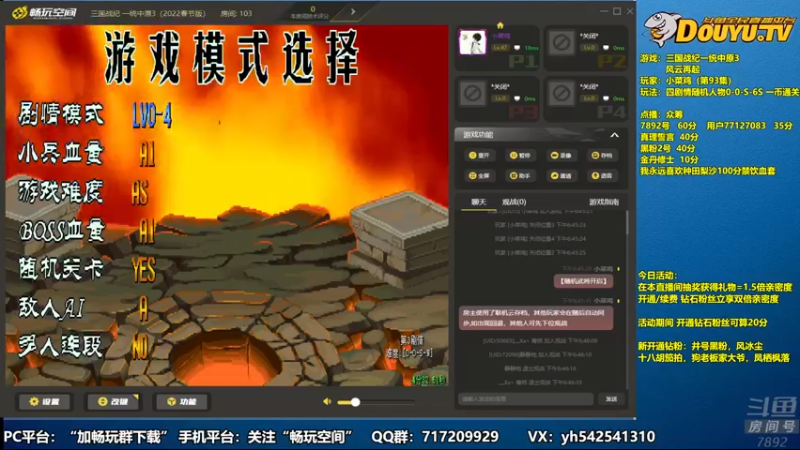Screen dimensions: 800x450
Task: Adjust the volume slider handle
Action: [355, 402]
